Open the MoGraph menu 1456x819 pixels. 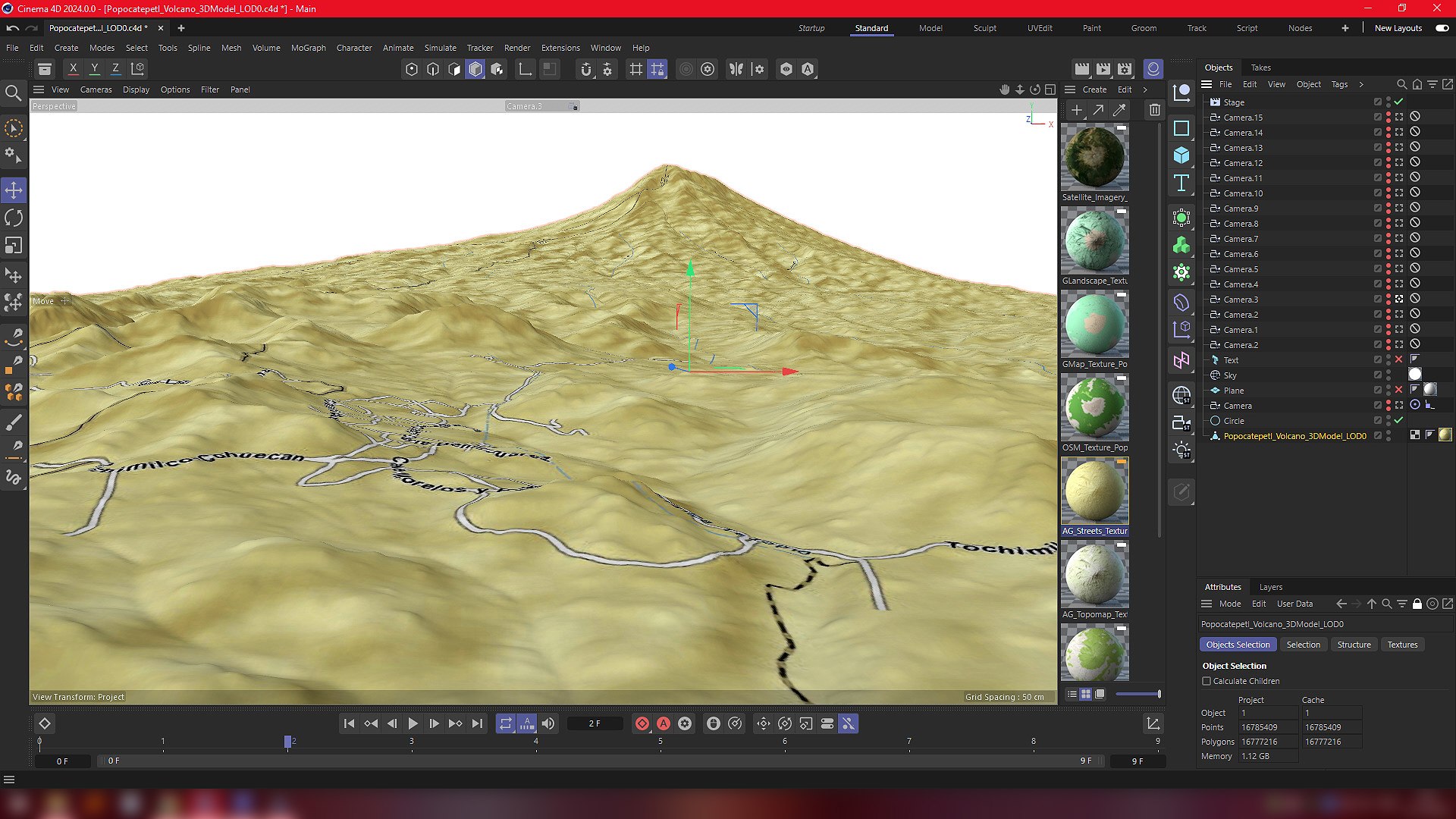[x=309, y=48]
